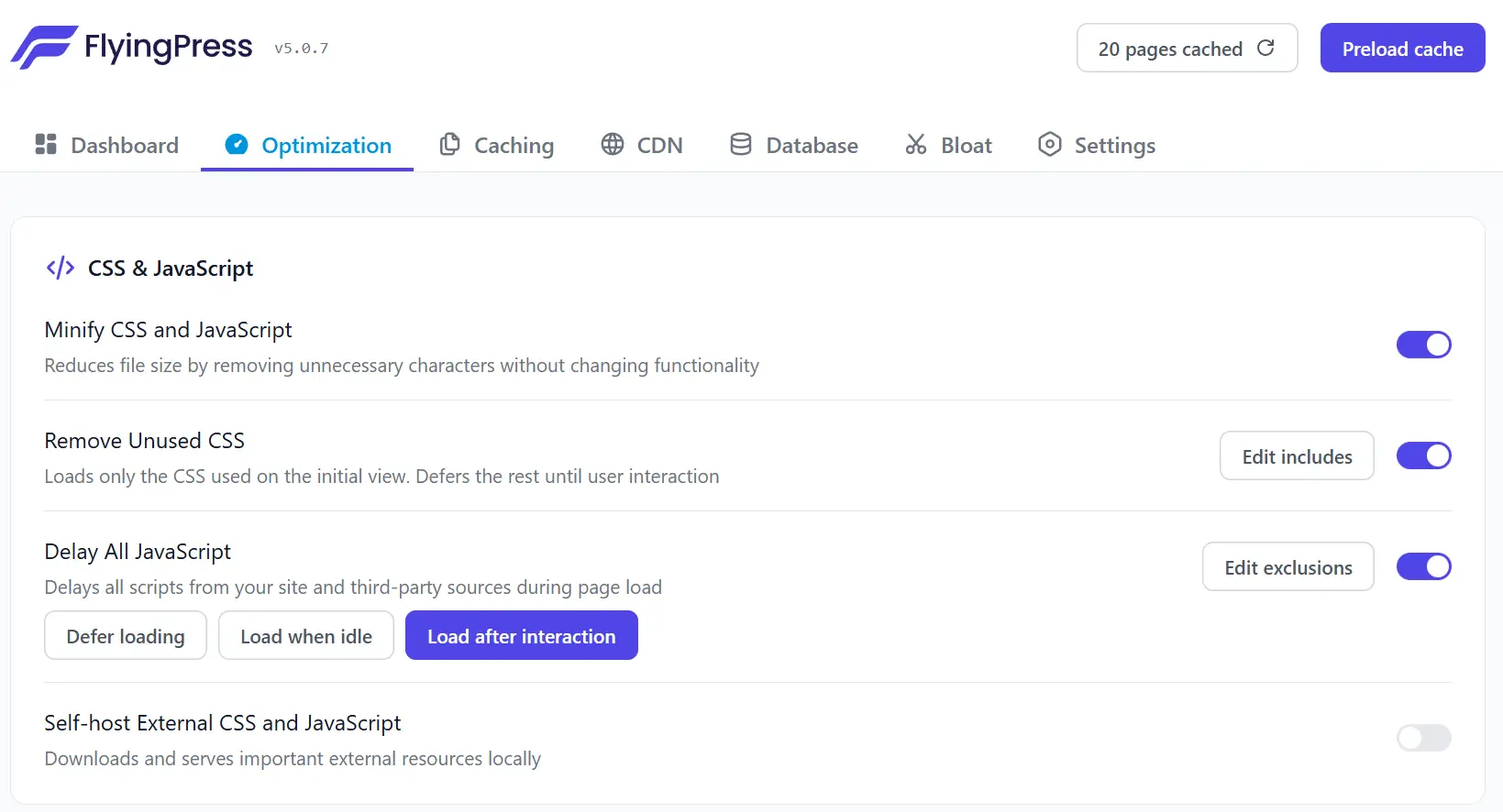This screenshot has width=1503, height=812.
Task: Click the Minify CSS and JavaScript label
Action: point(168,330)
